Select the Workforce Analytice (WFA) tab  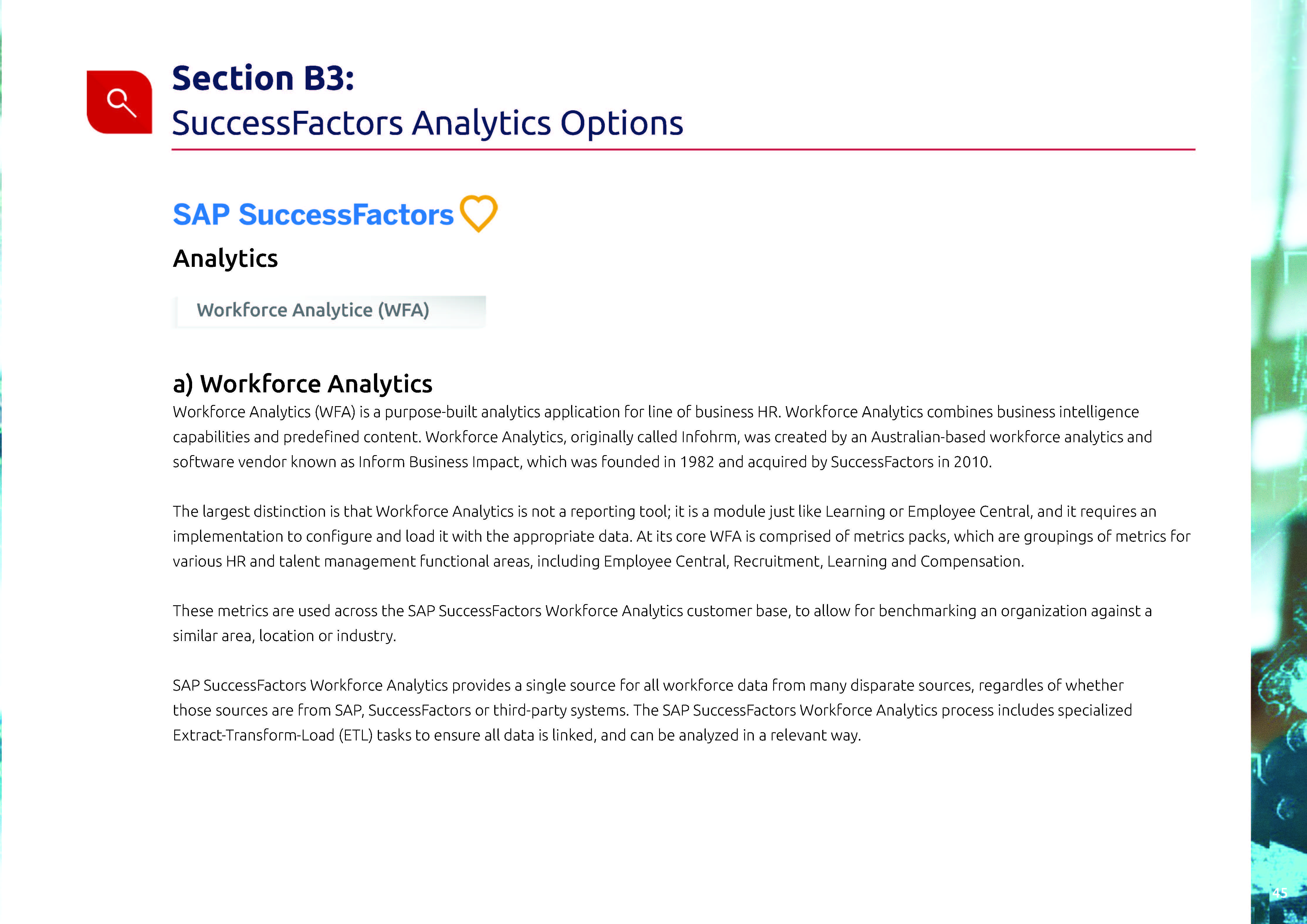click(x=329, y=311)
